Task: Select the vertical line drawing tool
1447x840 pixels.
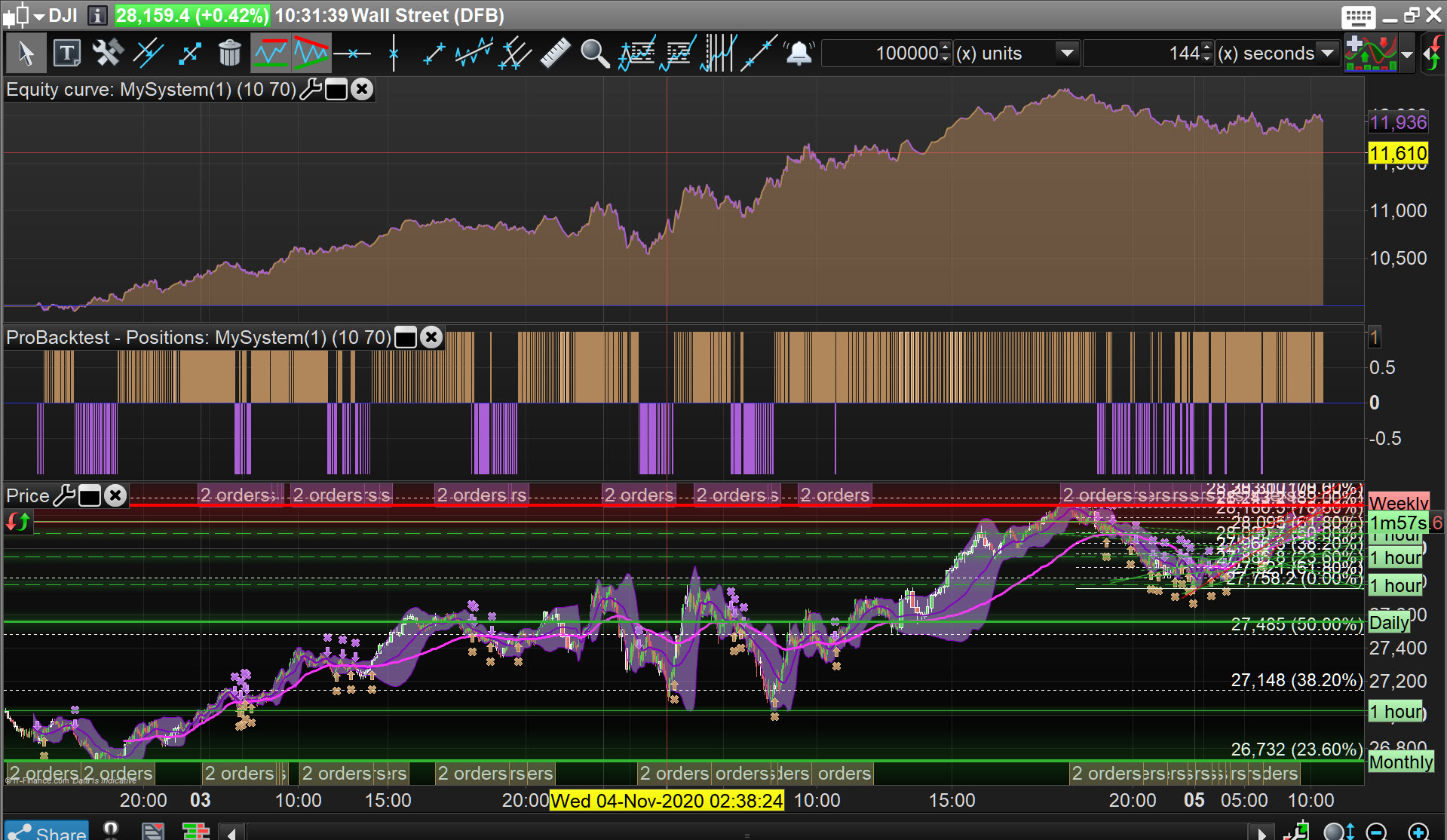Action: point(393,54)
